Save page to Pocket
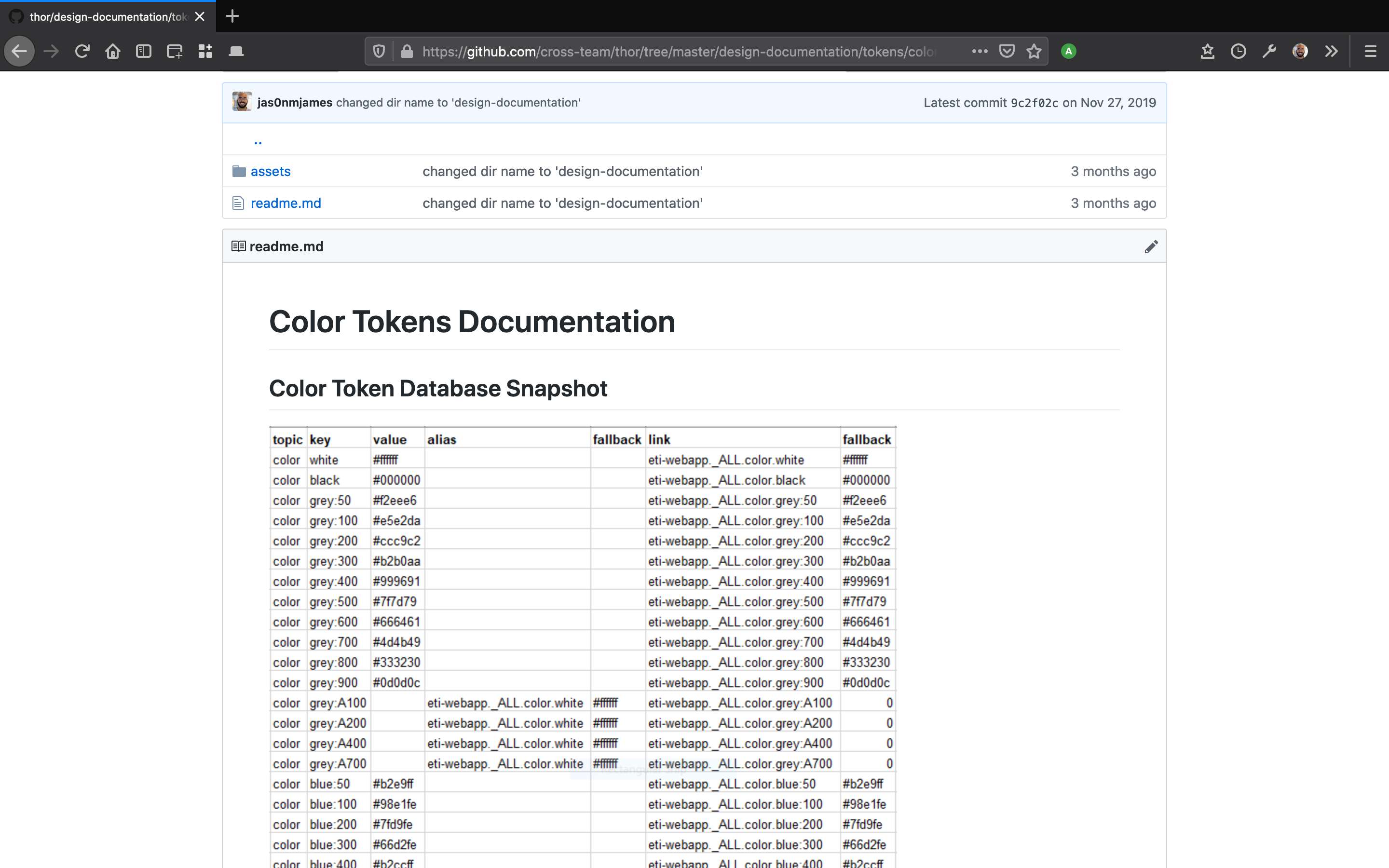 coord(1007,52)
